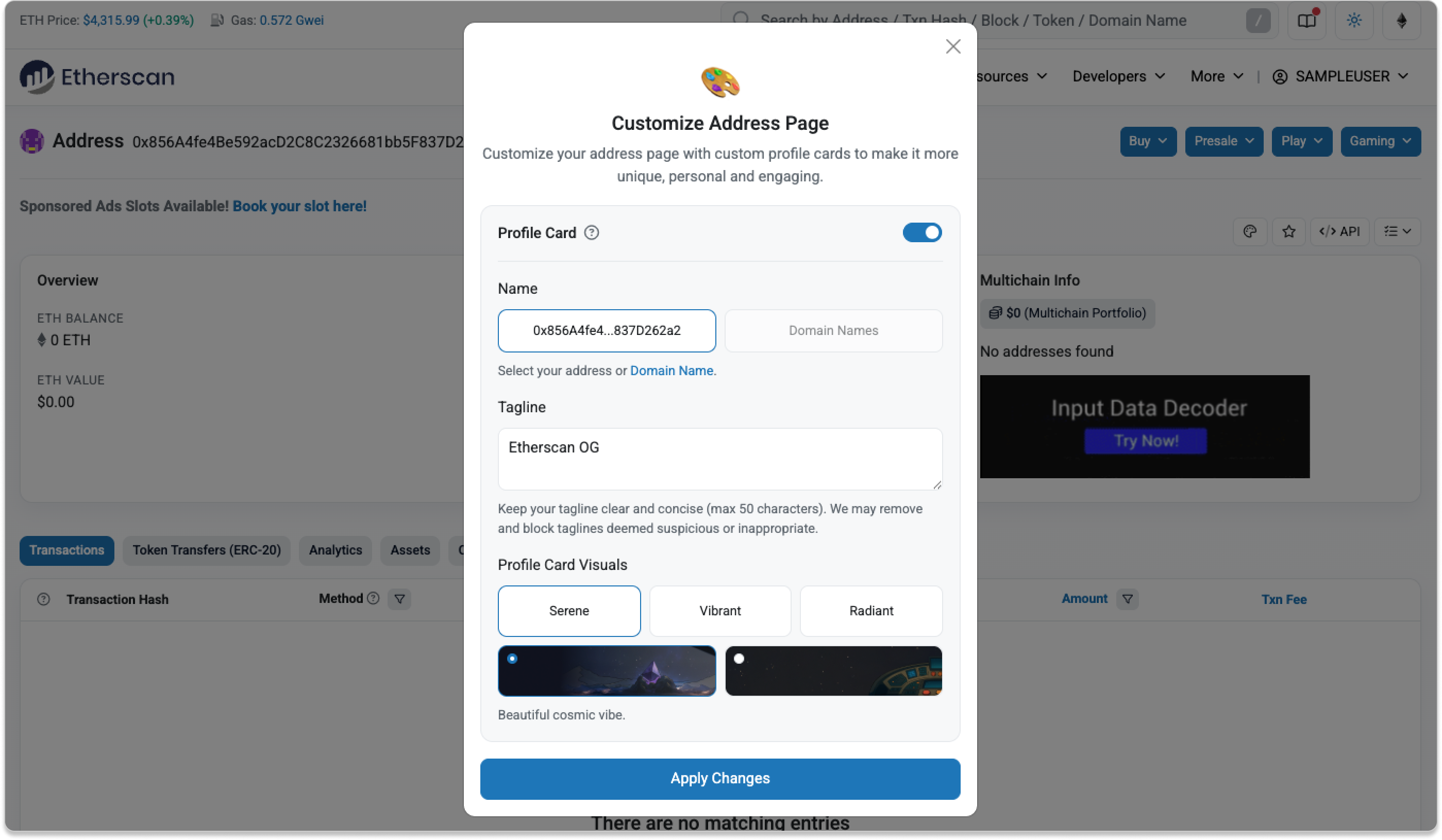Switch to the Radiant visuals tab

pyautogui.click(x=871, y=611)
